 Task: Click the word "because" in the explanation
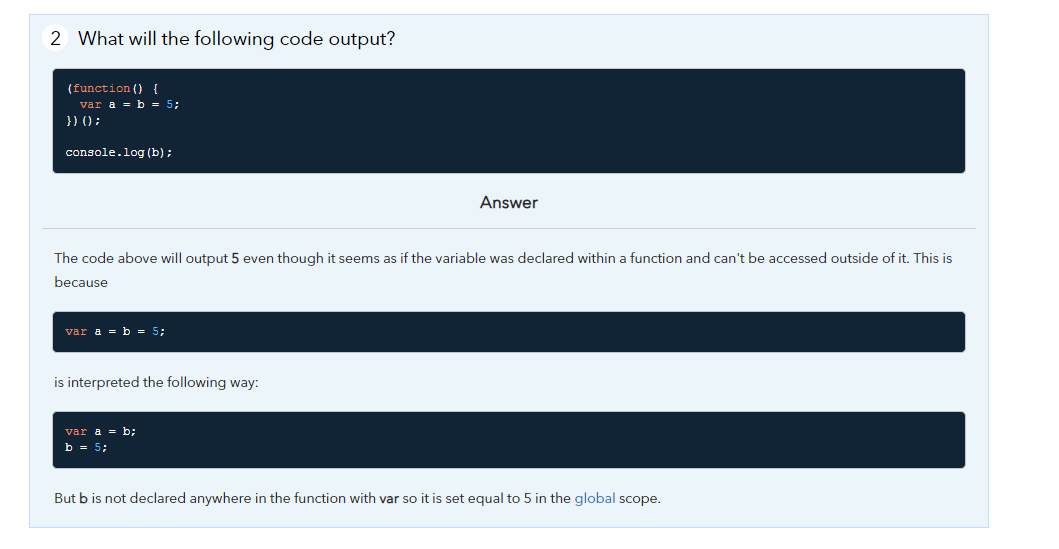pyautogui.click(x=81, y=282)
